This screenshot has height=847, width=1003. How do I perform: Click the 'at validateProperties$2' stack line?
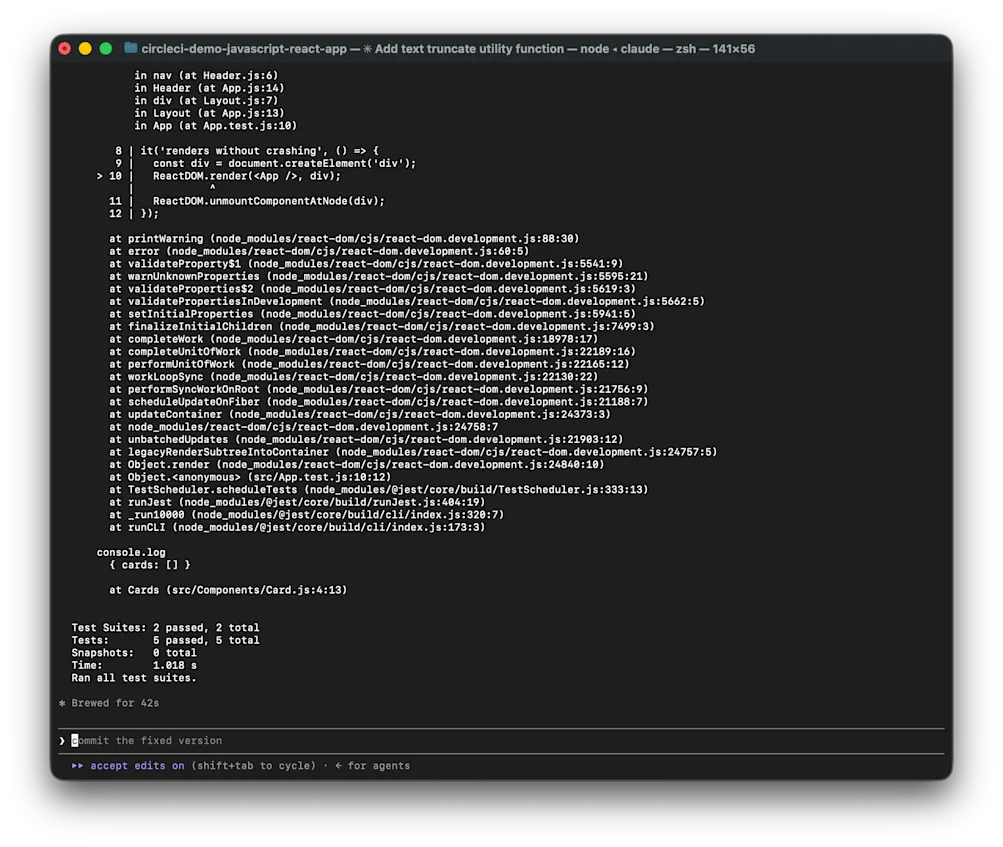pos(372,289)
